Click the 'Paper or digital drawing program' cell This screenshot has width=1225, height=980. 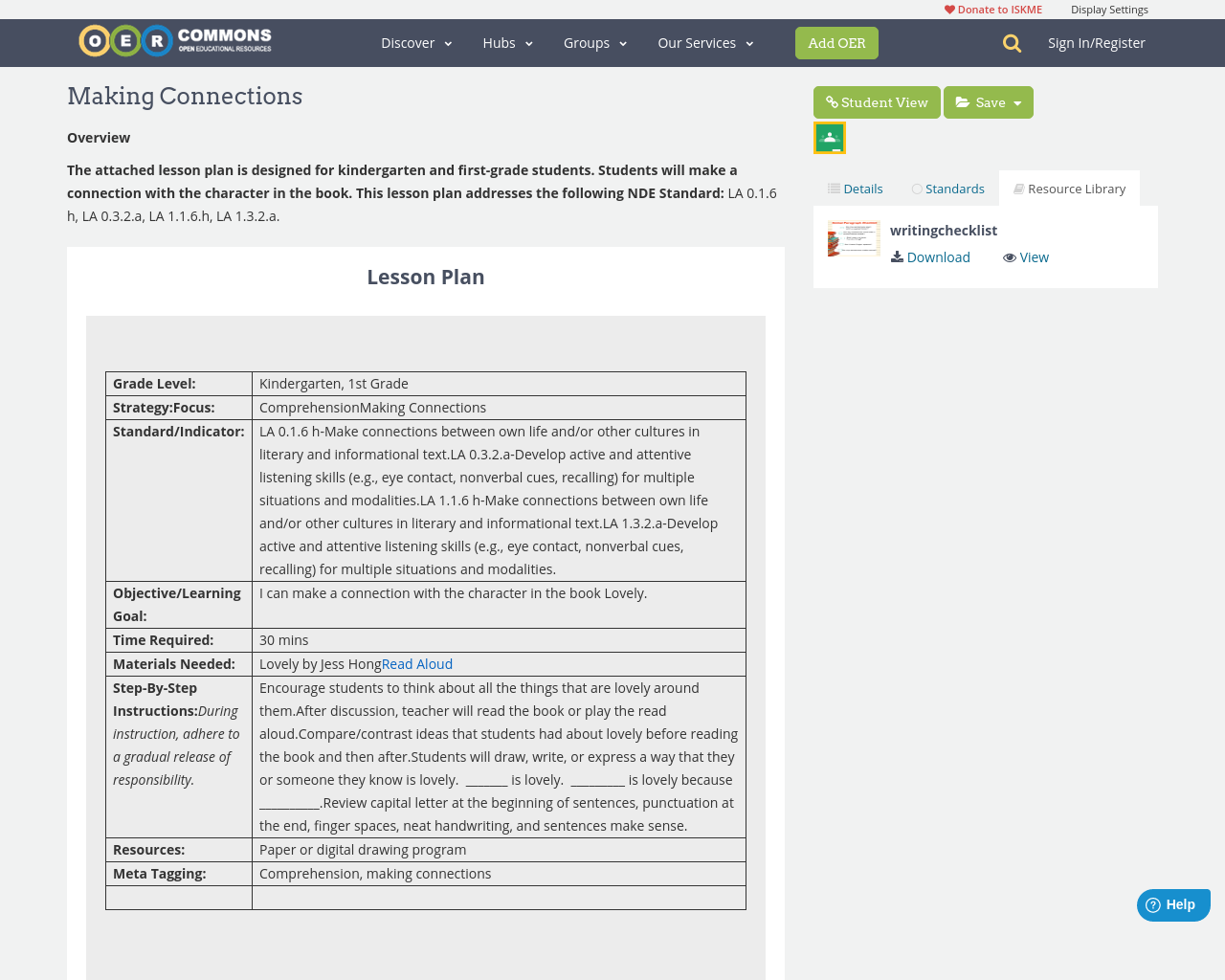pos(499,850)
